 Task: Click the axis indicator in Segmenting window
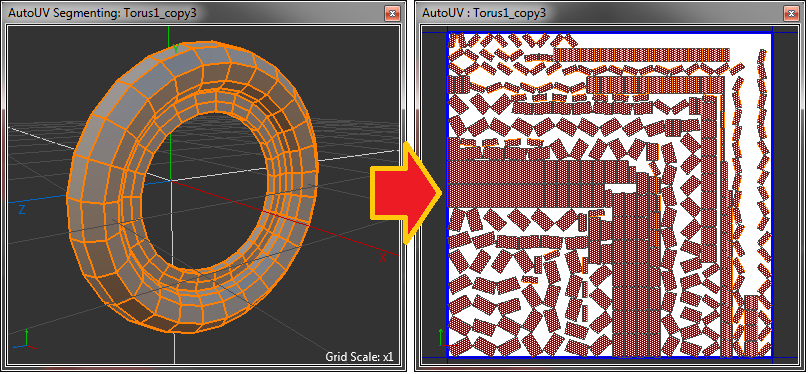(x=26, y=339)
